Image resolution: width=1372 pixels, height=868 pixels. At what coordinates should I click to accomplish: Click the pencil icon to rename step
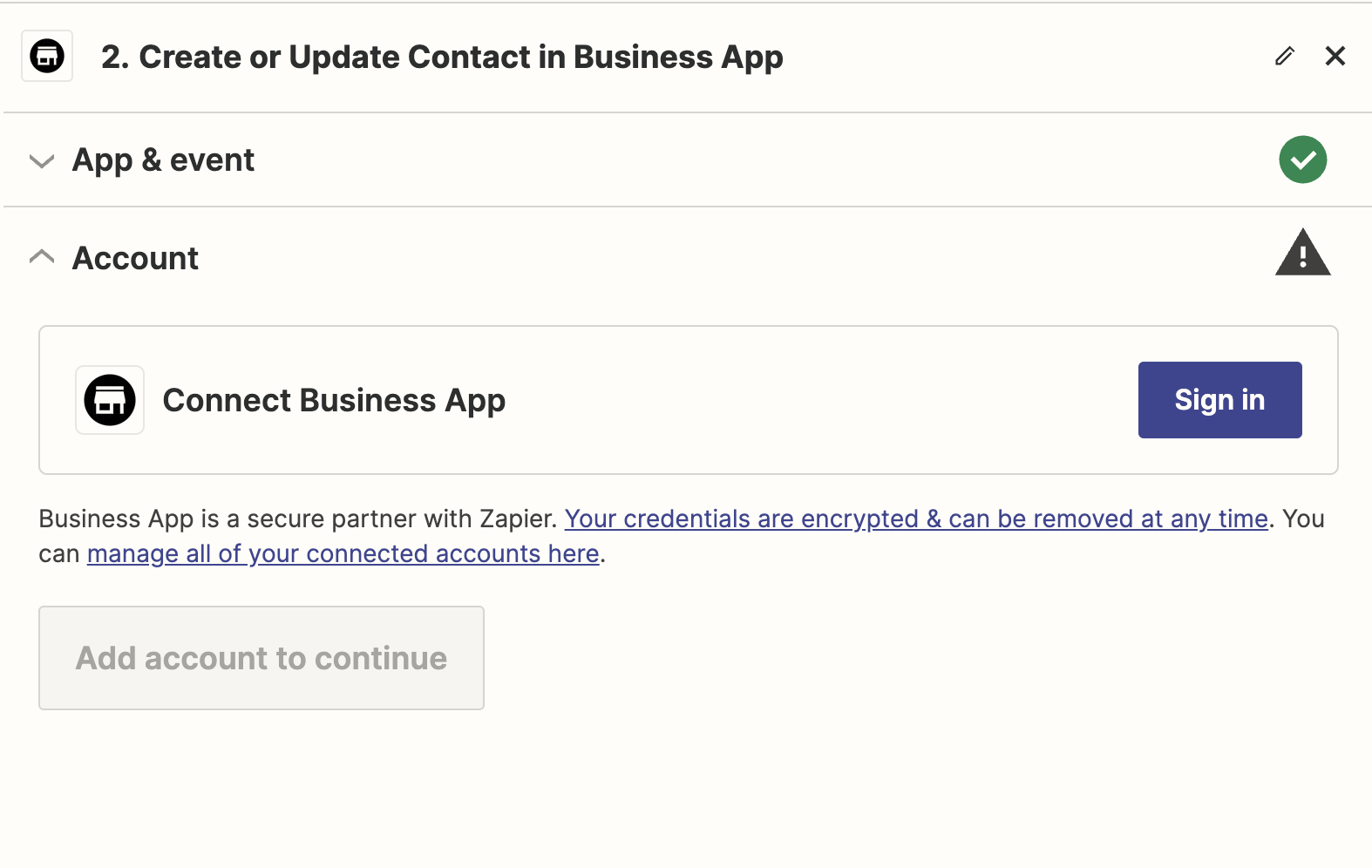pyautogui.click(x=1284, y=57)
